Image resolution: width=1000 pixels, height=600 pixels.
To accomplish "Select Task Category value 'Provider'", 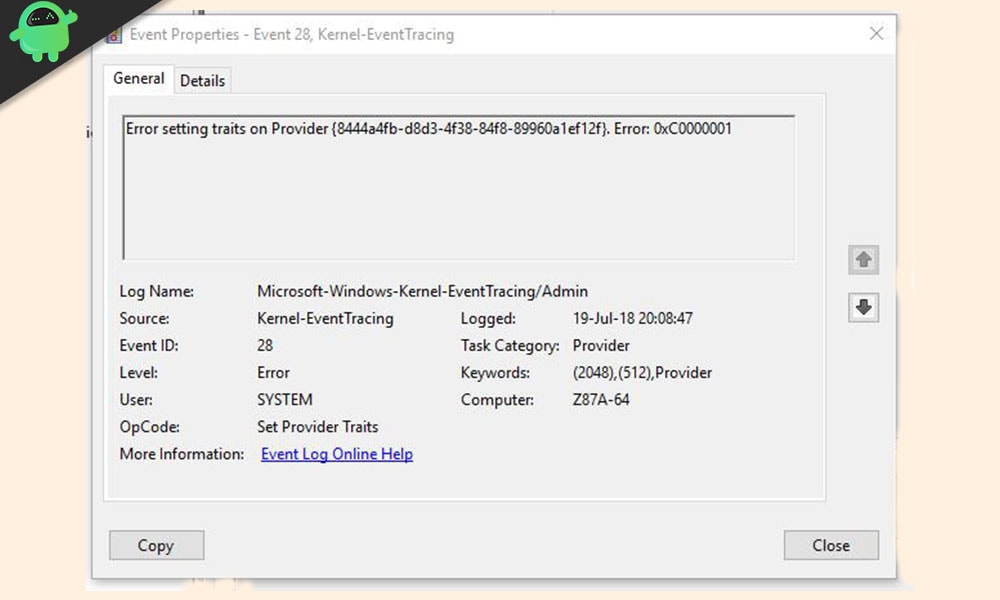I will click(x=601, y=346).
